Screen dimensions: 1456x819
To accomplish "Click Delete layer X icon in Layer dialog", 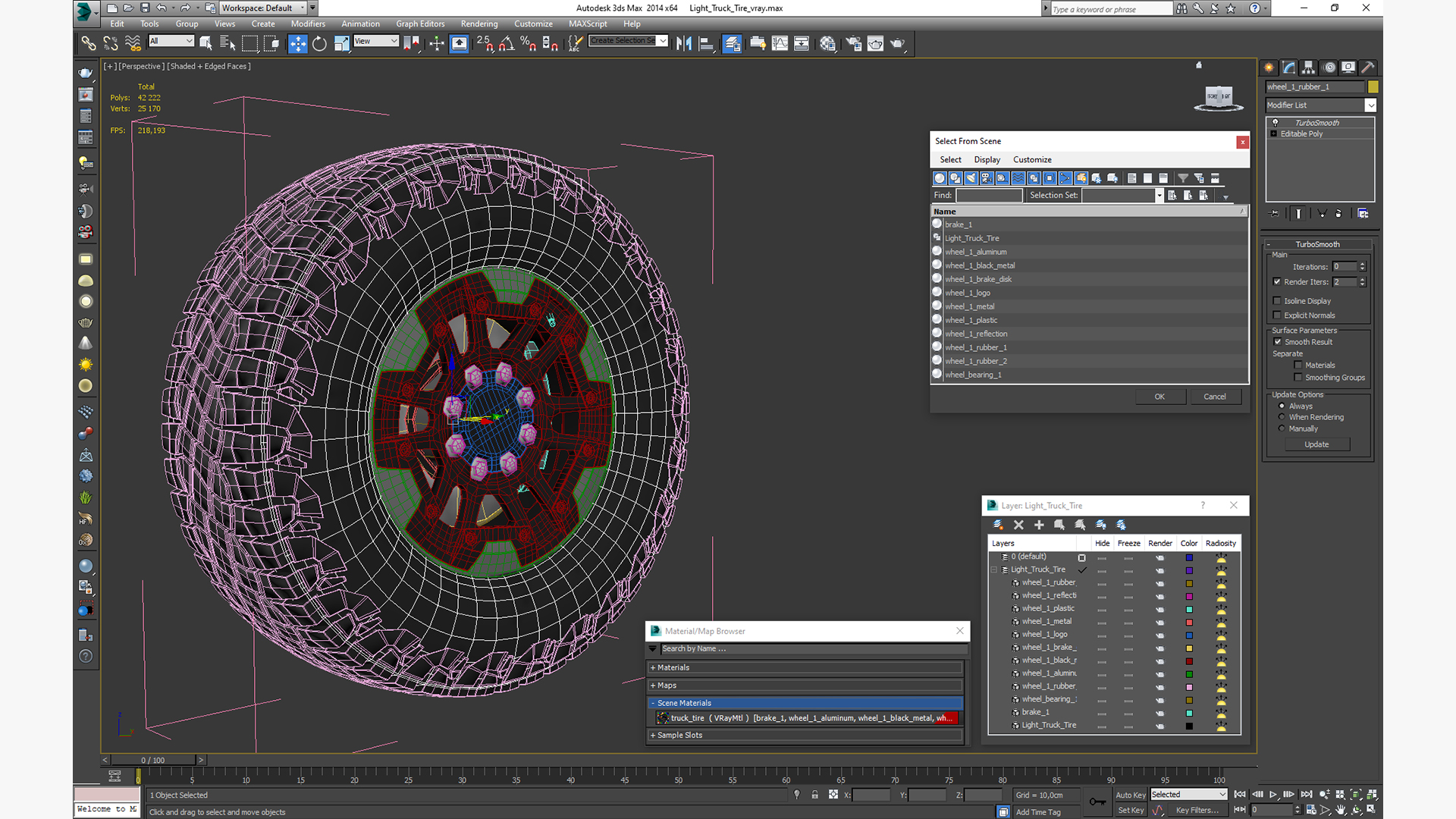I will (1018, 525).
